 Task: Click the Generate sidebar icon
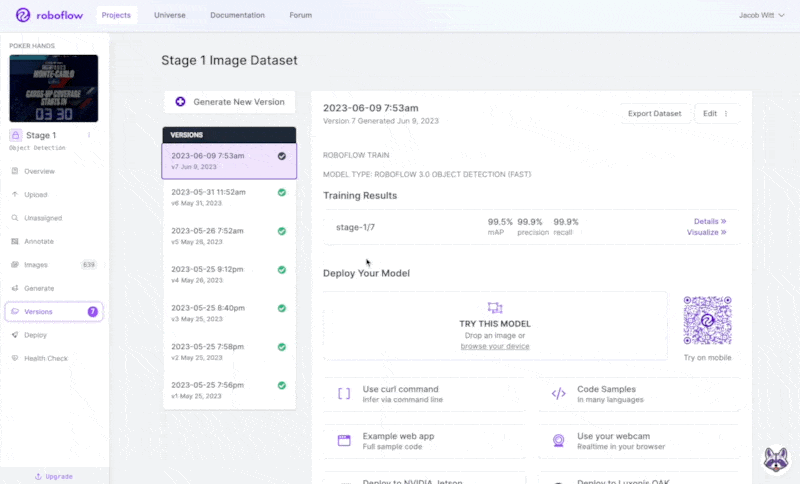coord(15,288)
